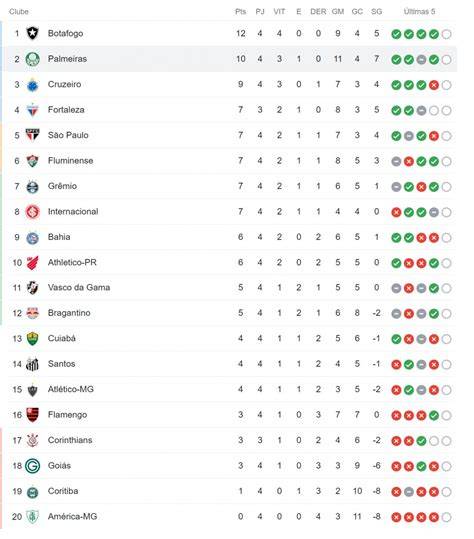Click the Internacional club crest
This screenshot has height=539, width=474.
pyautogui.click(x=33, y=212)
